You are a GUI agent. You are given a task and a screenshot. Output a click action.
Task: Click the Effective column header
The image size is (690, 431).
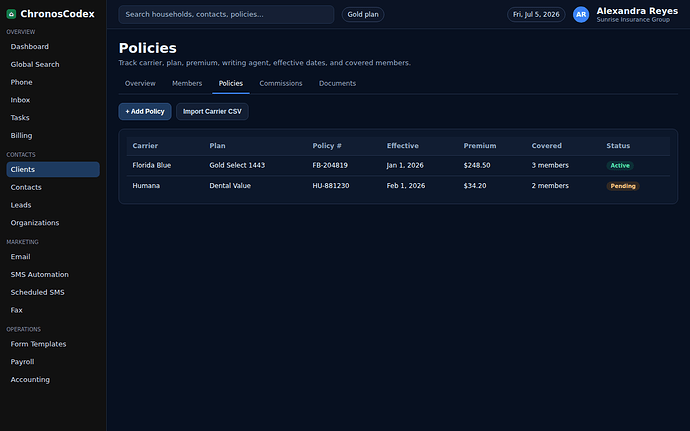pos(403,146)
